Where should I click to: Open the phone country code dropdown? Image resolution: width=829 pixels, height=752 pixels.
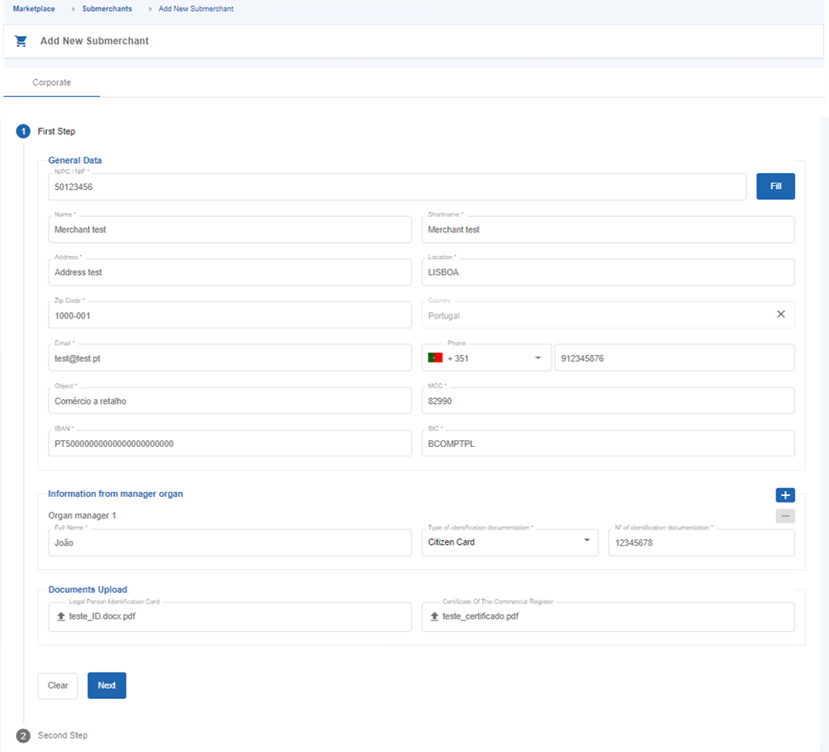[537, 358]
